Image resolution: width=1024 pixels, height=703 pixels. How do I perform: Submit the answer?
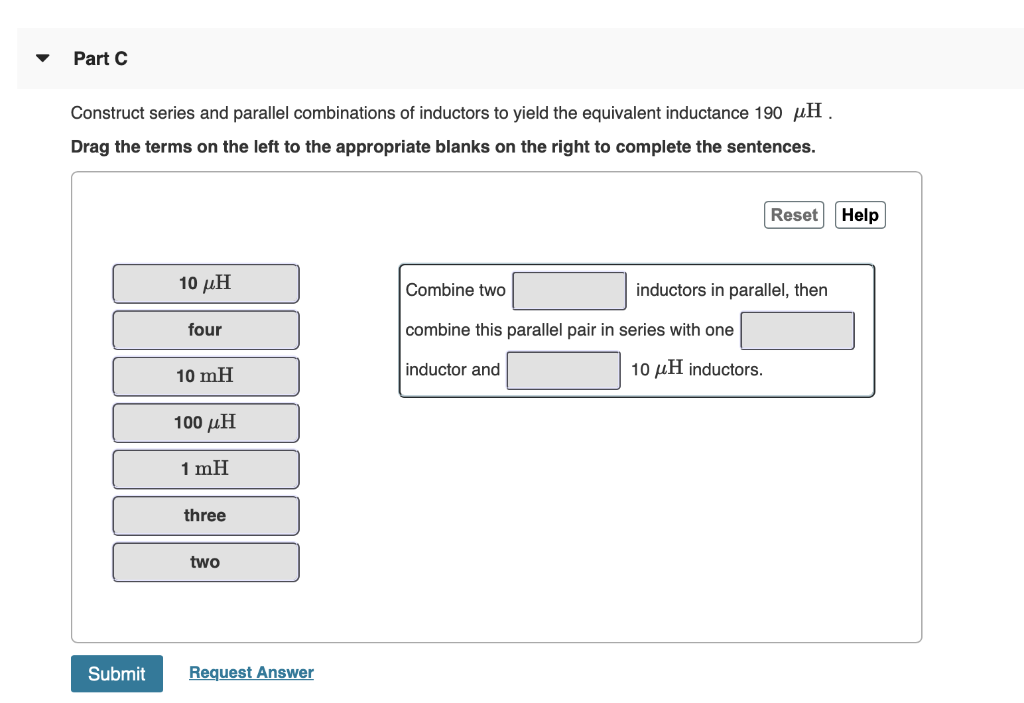pyautogui.click(x=116, y=673)
